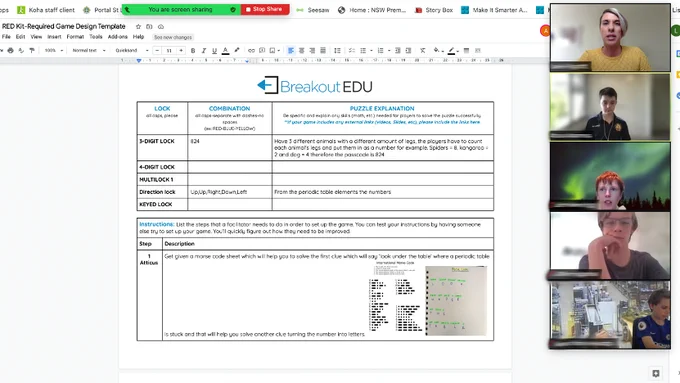Click the move-to-folder icon beside the title

149,26
